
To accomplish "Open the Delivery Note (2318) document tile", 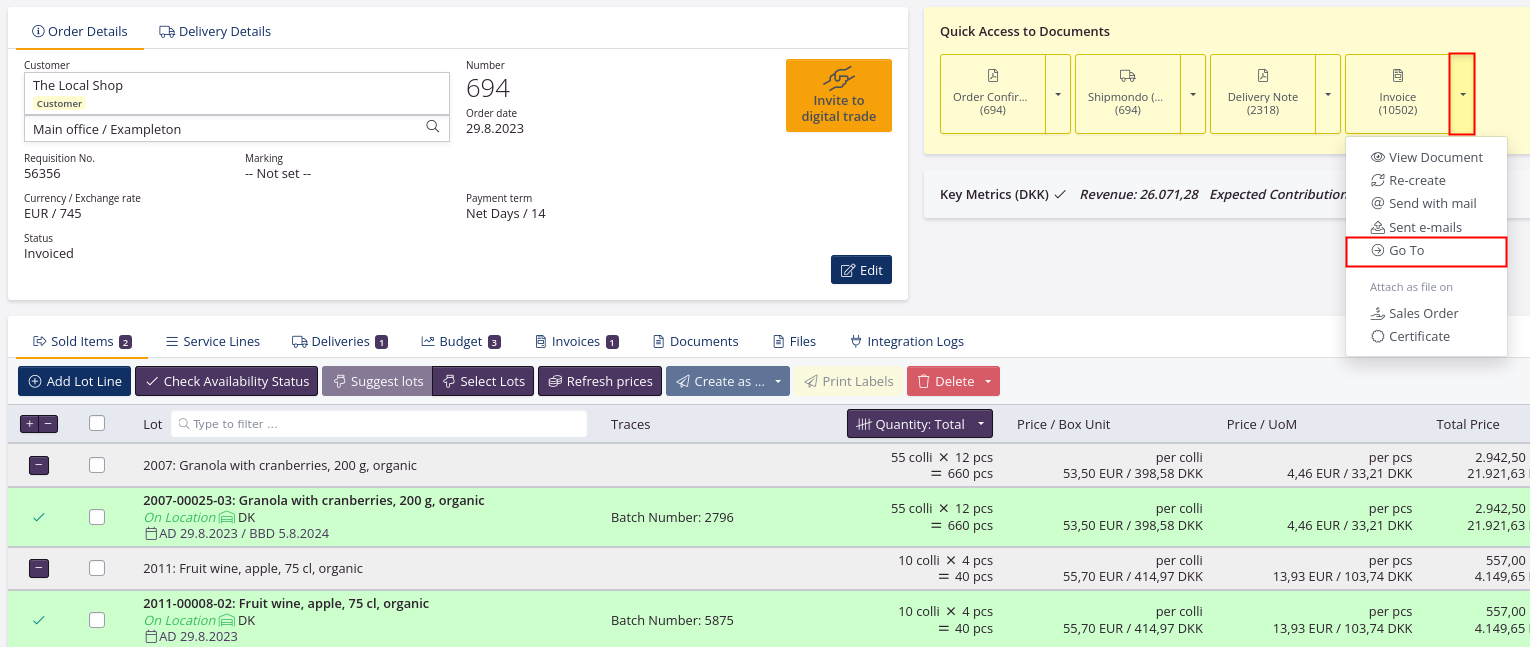I will click(1262, 94).
